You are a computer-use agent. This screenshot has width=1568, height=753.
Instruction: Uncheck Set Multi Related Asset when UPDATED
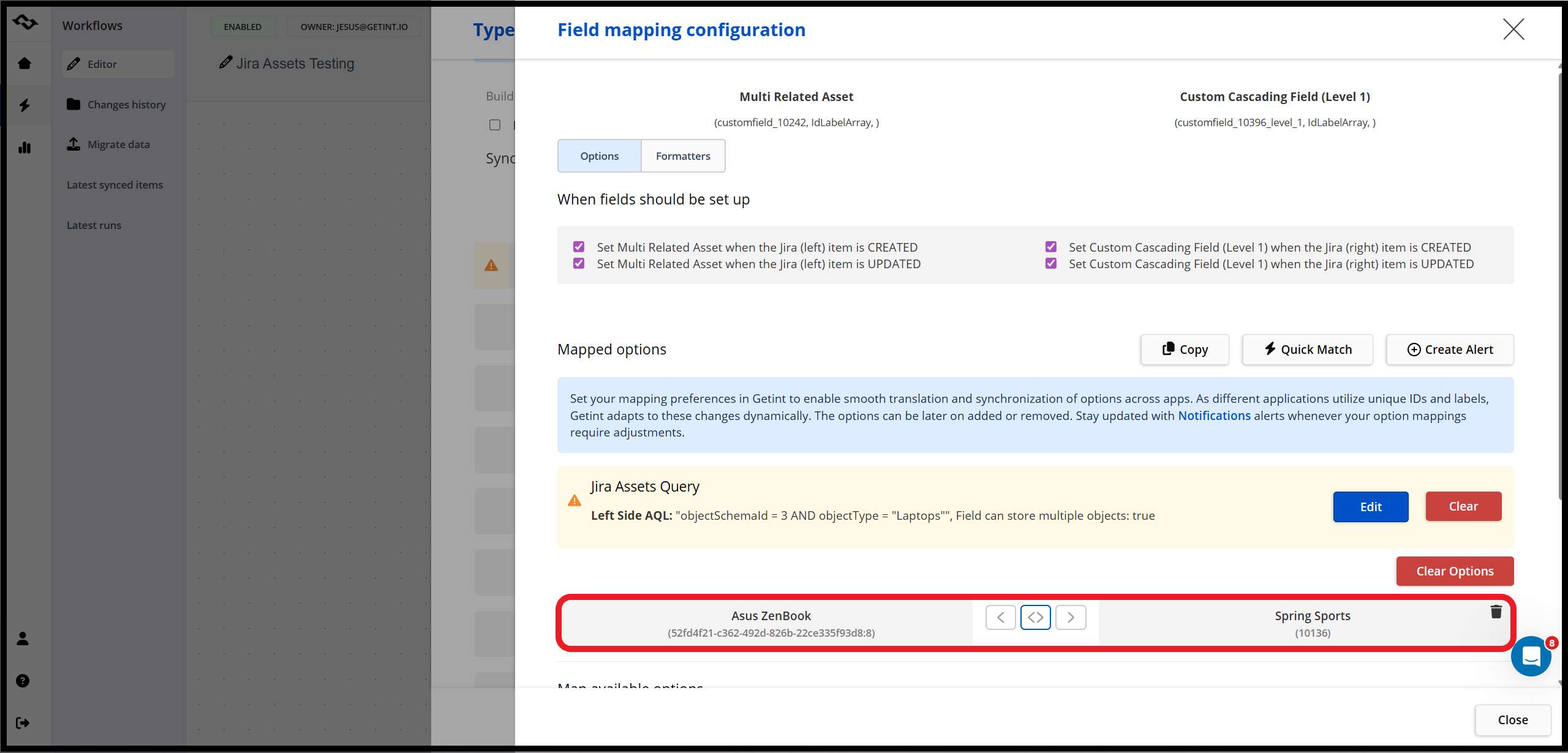579,263
